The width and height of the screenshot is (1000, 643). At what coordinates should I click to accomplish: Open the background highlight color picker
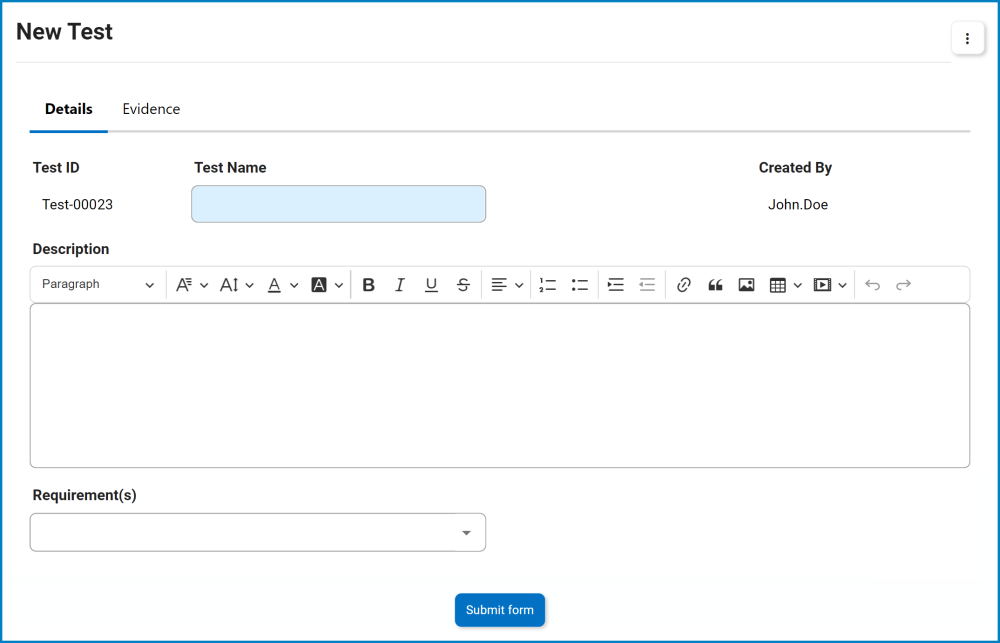point(327,285)
